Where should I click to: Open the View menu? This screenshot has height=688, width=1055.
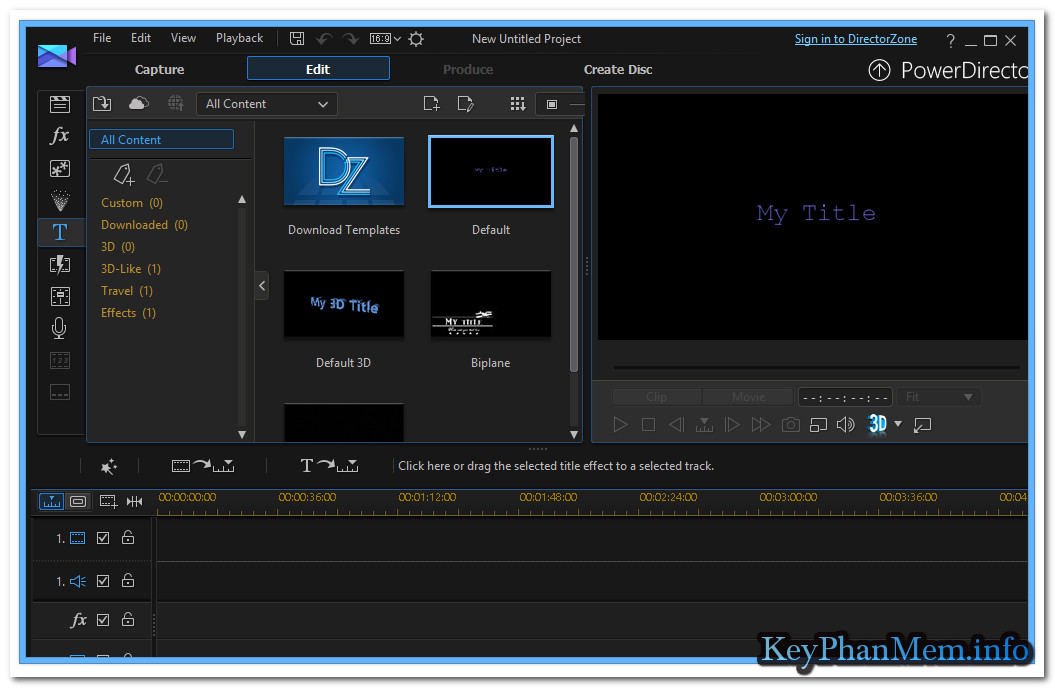[183, 38]
